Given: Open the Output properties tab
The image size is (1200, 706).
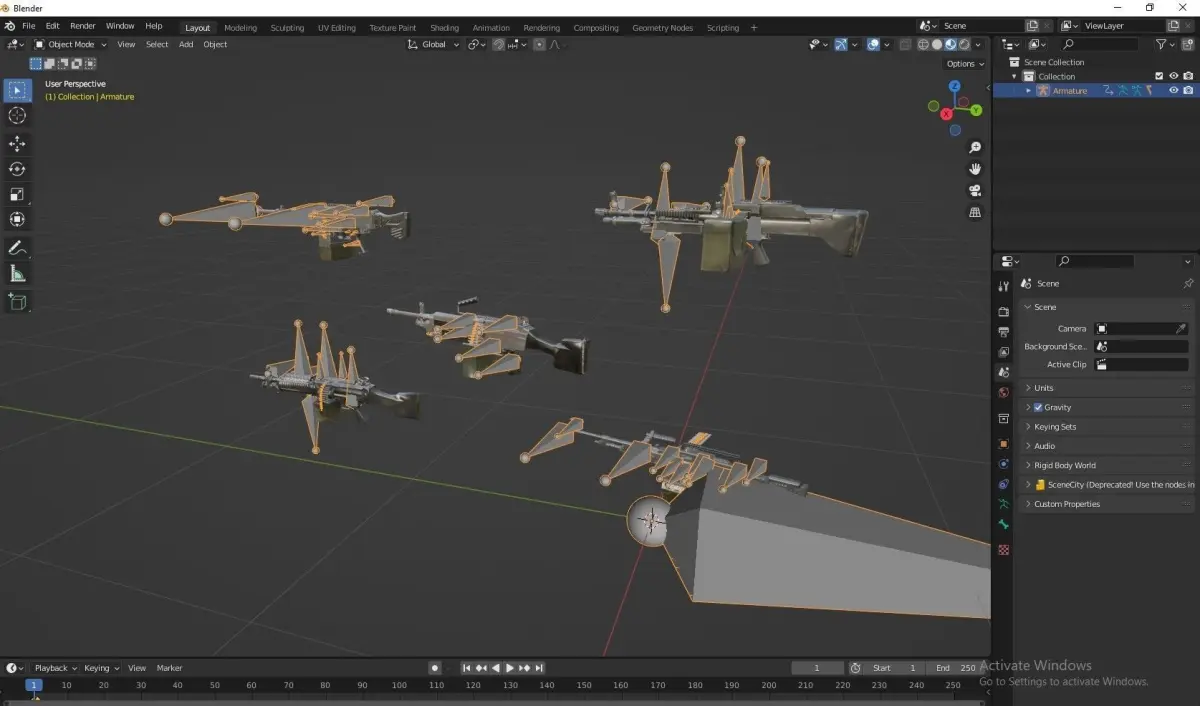Looking at the screenshot, I should (1004, 332).
